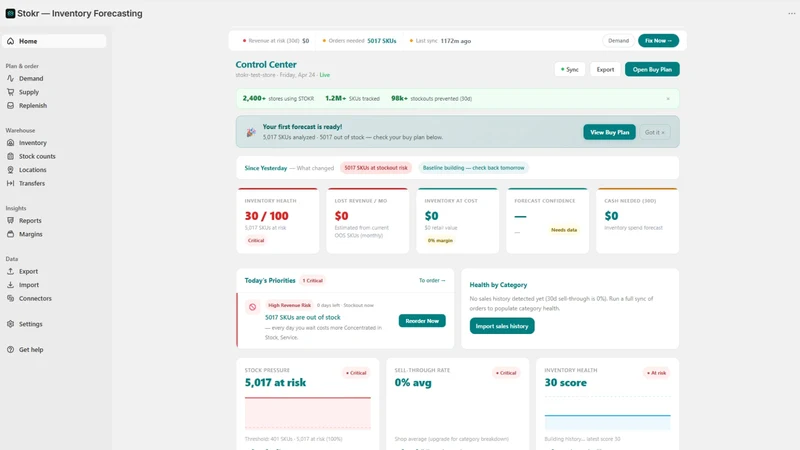
Task: Click the Fix Now button
Action: tap(658, 40)
